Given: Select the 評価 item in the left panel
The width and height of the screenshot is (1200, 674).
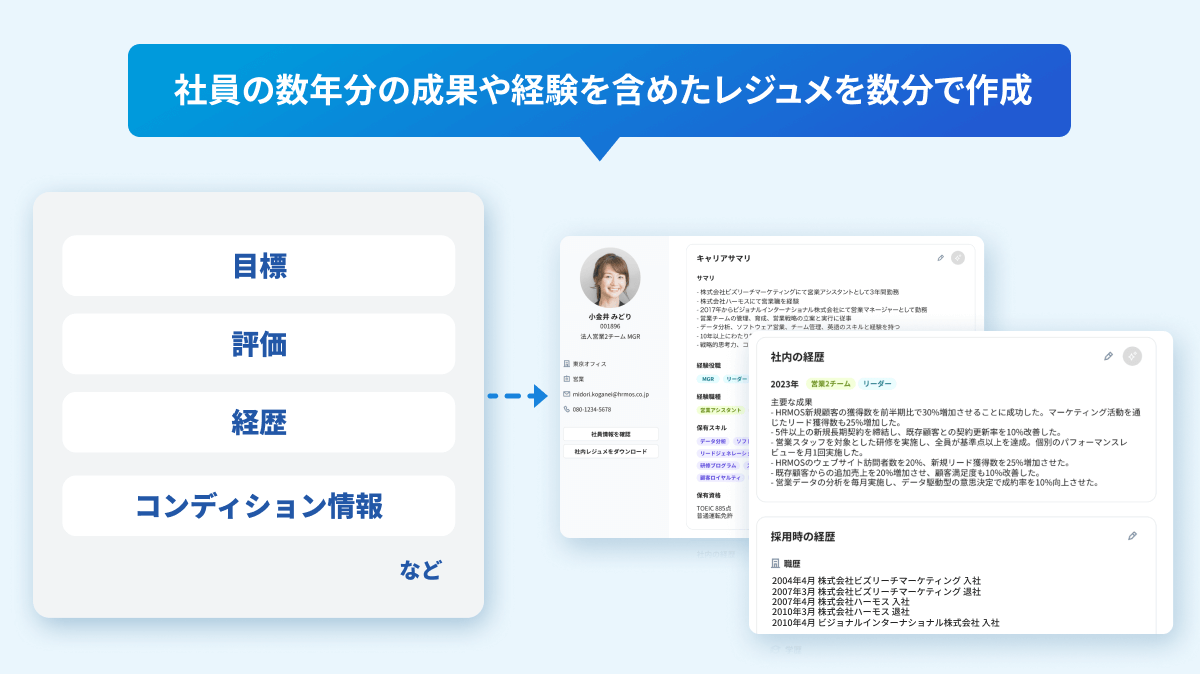Looking at the screenshot, I should point(258,343).
